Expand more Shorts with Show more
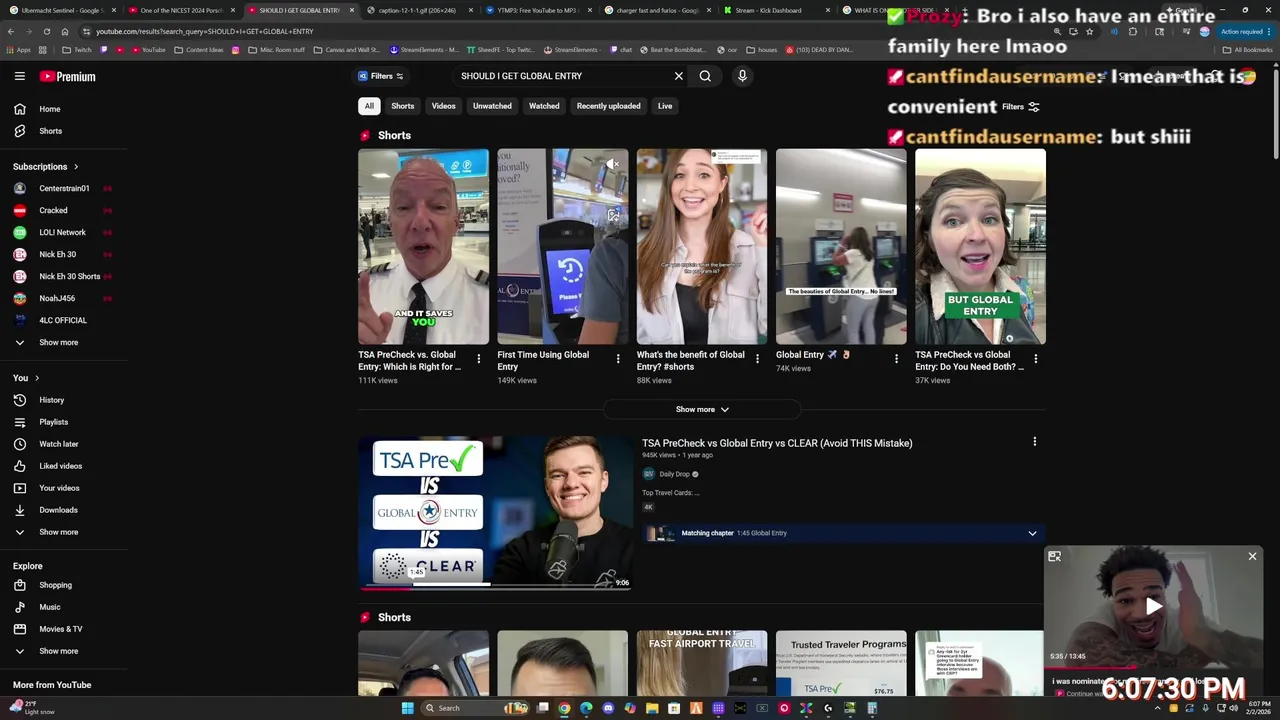Screen dimensions: 1280x720 click(x=702, y=409)
